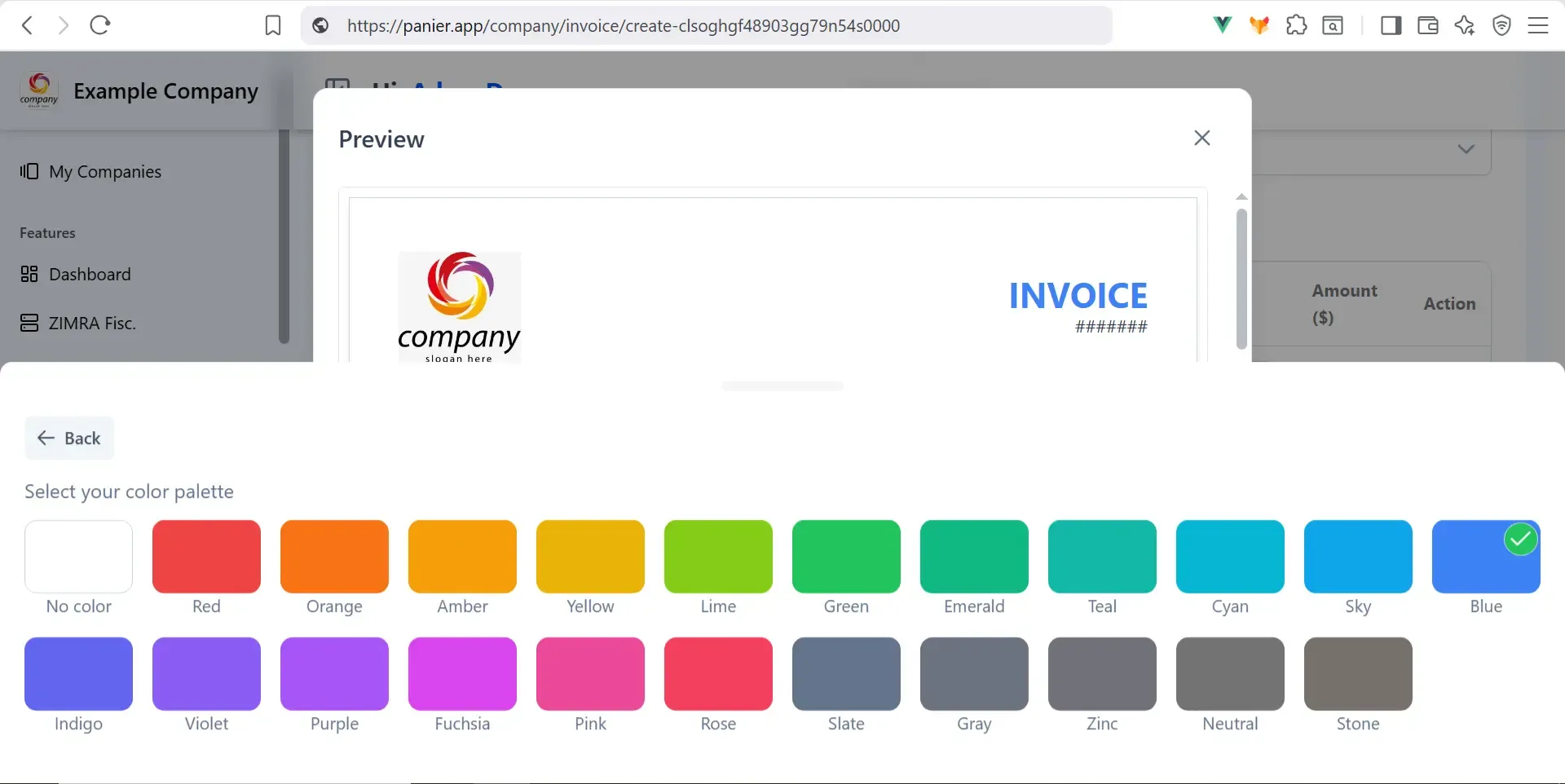This screenshot has height=784, width=1565.
Task: Open the AI assistant sparkle icon
Action: pos(1465,25)
